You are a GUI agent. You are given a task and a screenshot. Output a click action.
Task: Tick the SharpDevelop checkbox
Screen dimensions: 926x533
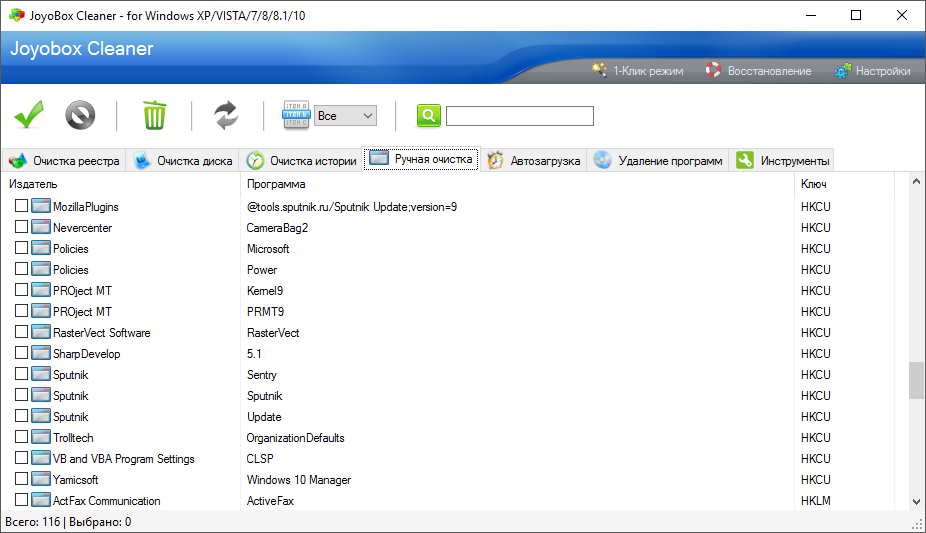[x=21, y=352]
